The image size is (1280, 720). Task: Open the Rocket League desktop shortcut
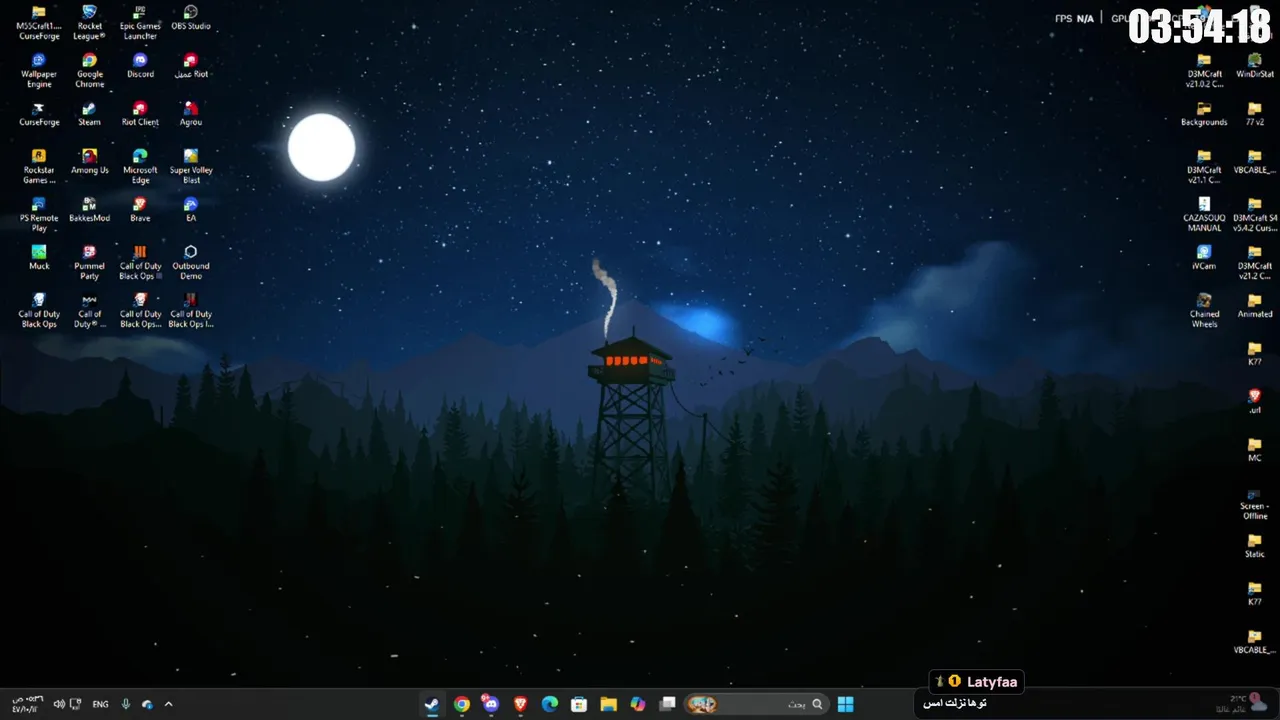coord(89,24)
